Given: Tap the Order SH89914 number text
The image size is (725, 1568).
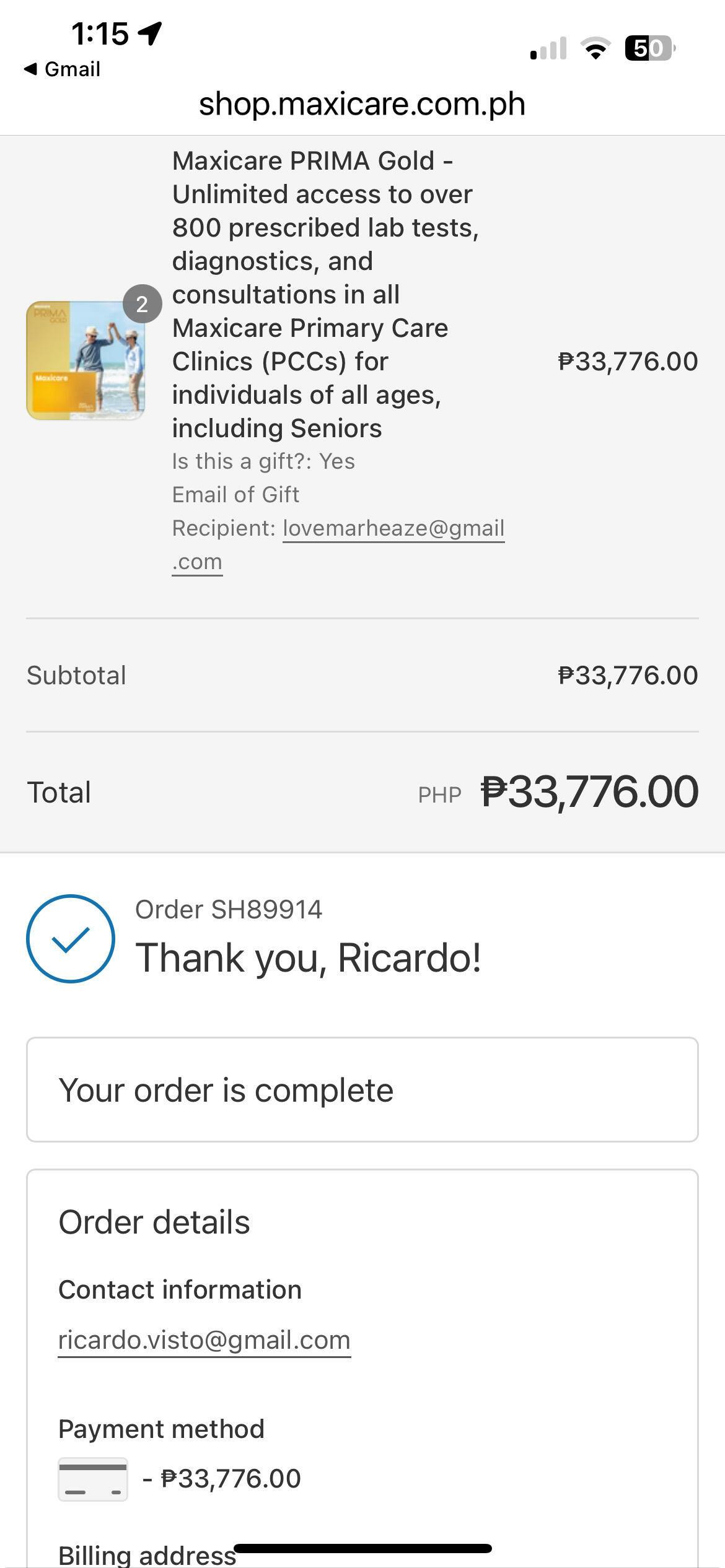Looking at the screenshot, I should point(229,909).
